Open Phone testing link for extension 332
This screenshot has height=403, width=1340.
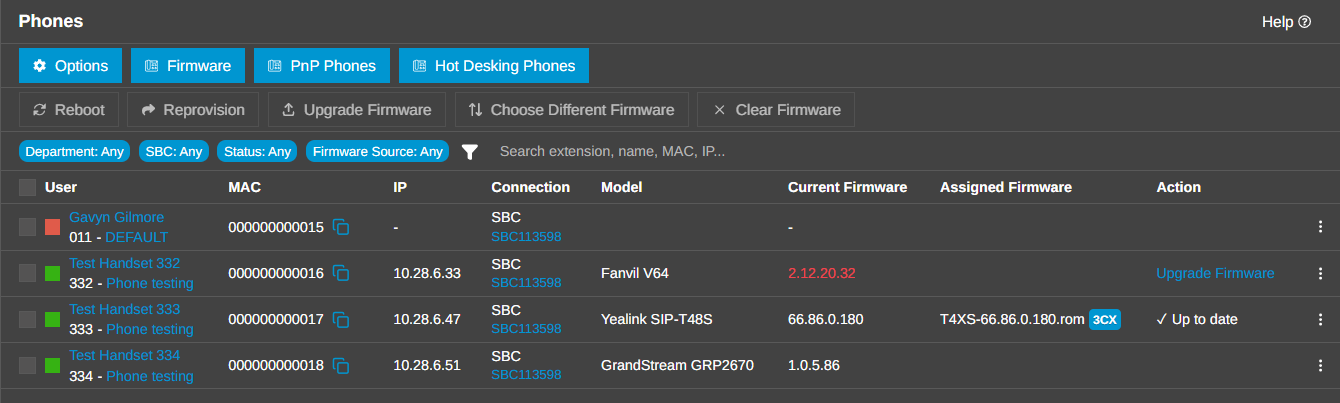[x=150, y=283]
